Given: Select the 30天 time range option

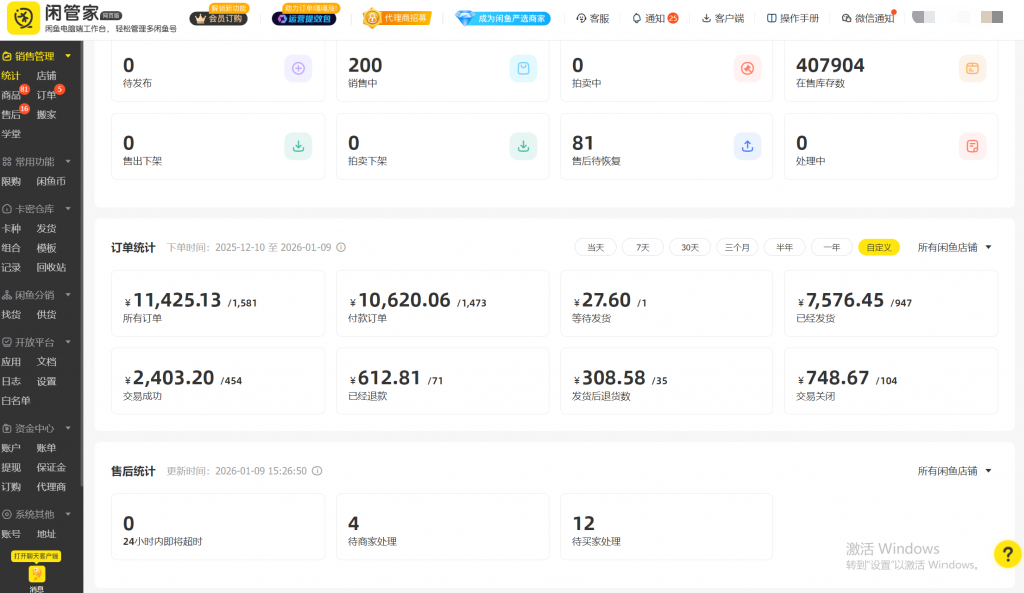Looking at the screenshot, I should click(x=690, y=247).
